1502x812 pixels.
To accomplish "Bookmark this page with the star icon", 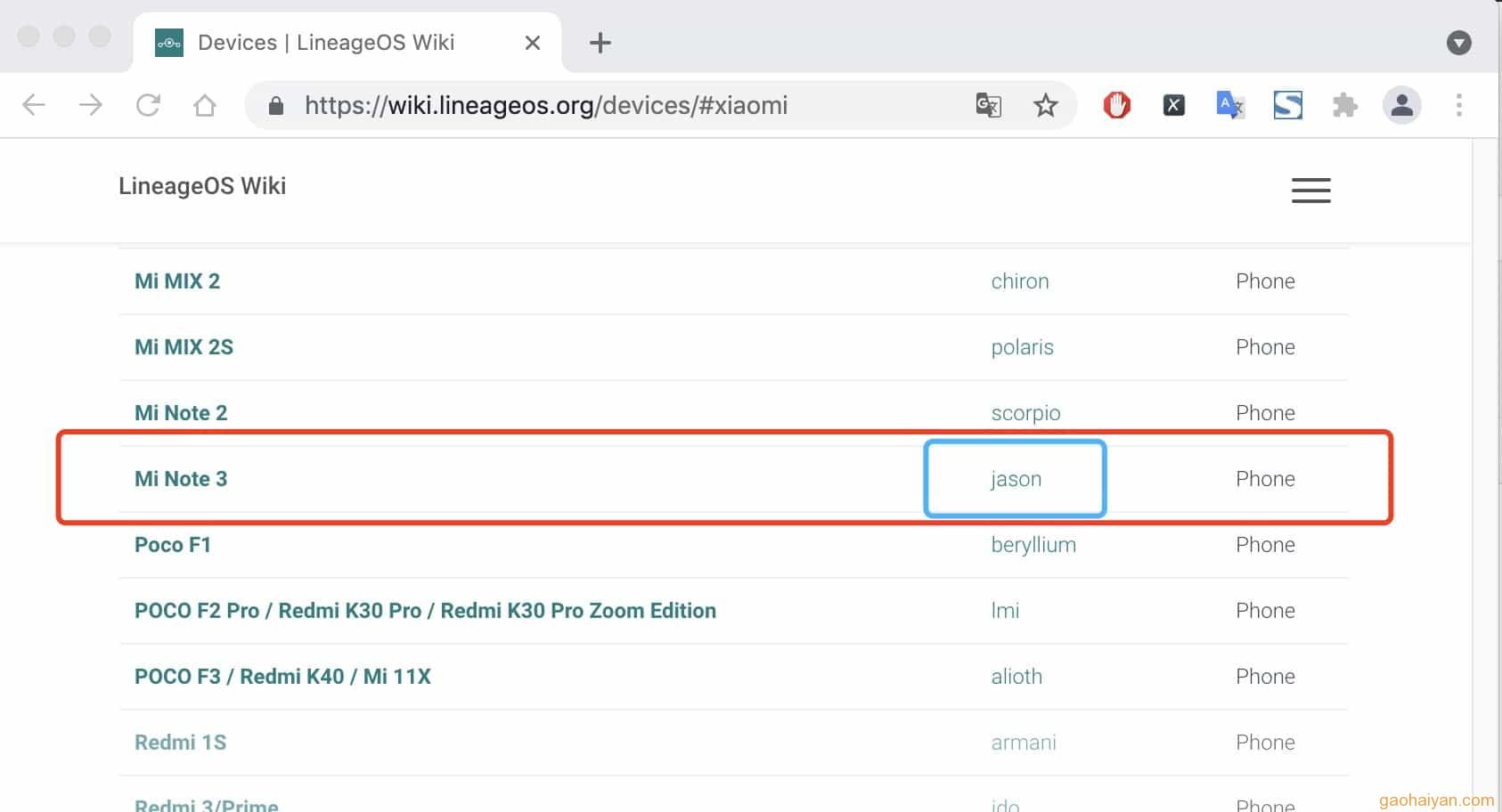I will 1045,105.
